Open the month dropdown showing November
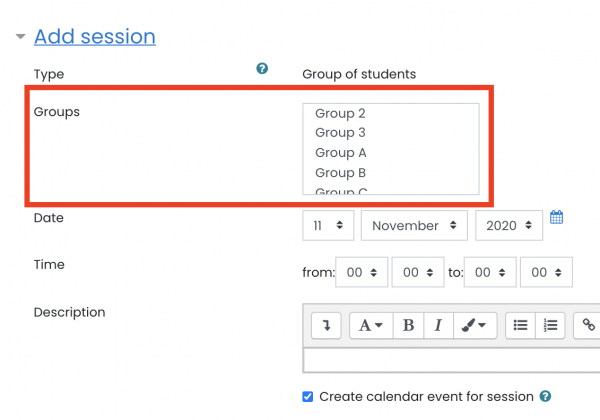 point(414,225)
